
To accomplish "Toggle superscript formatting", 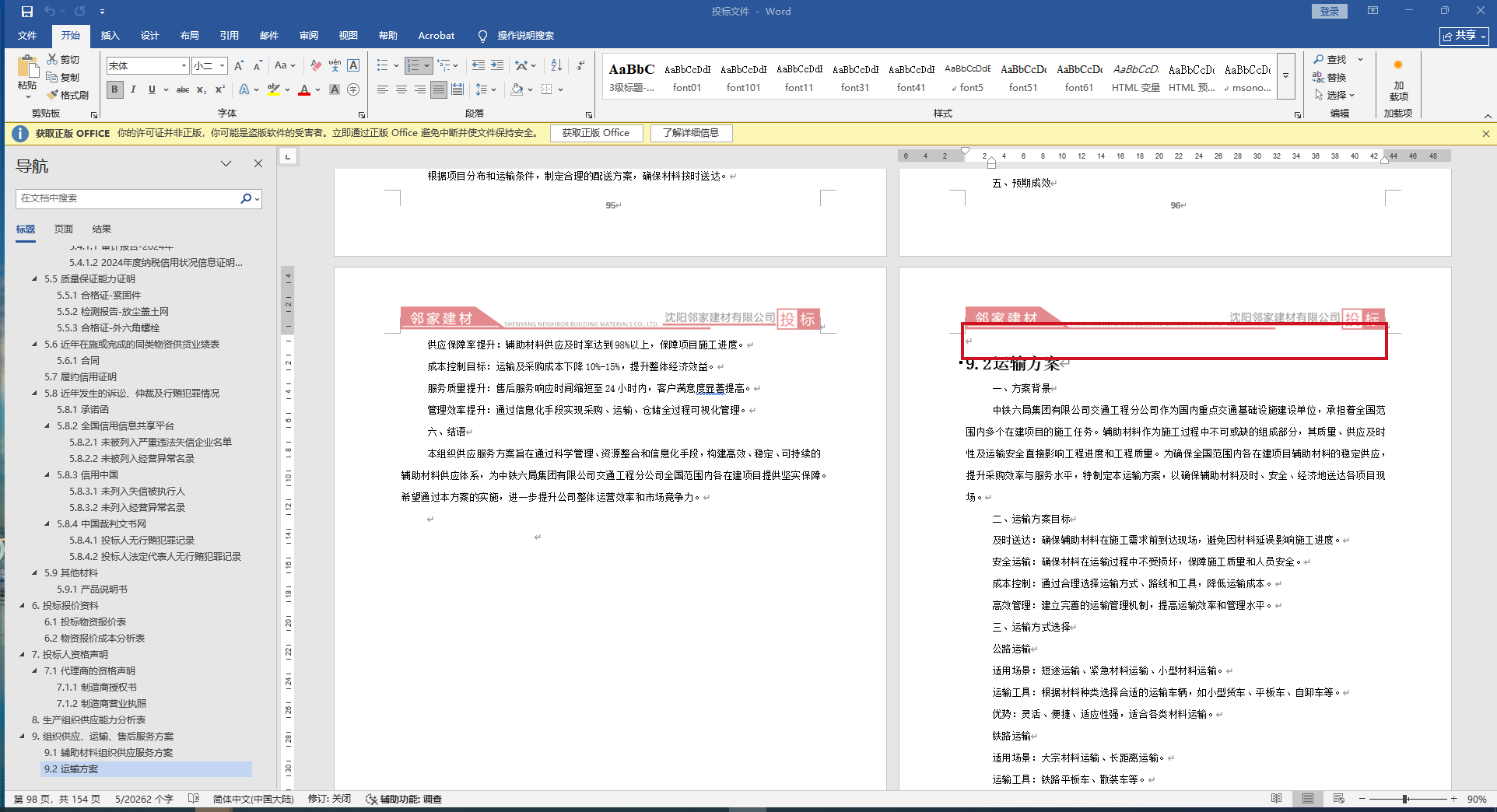I will point(220,89).
